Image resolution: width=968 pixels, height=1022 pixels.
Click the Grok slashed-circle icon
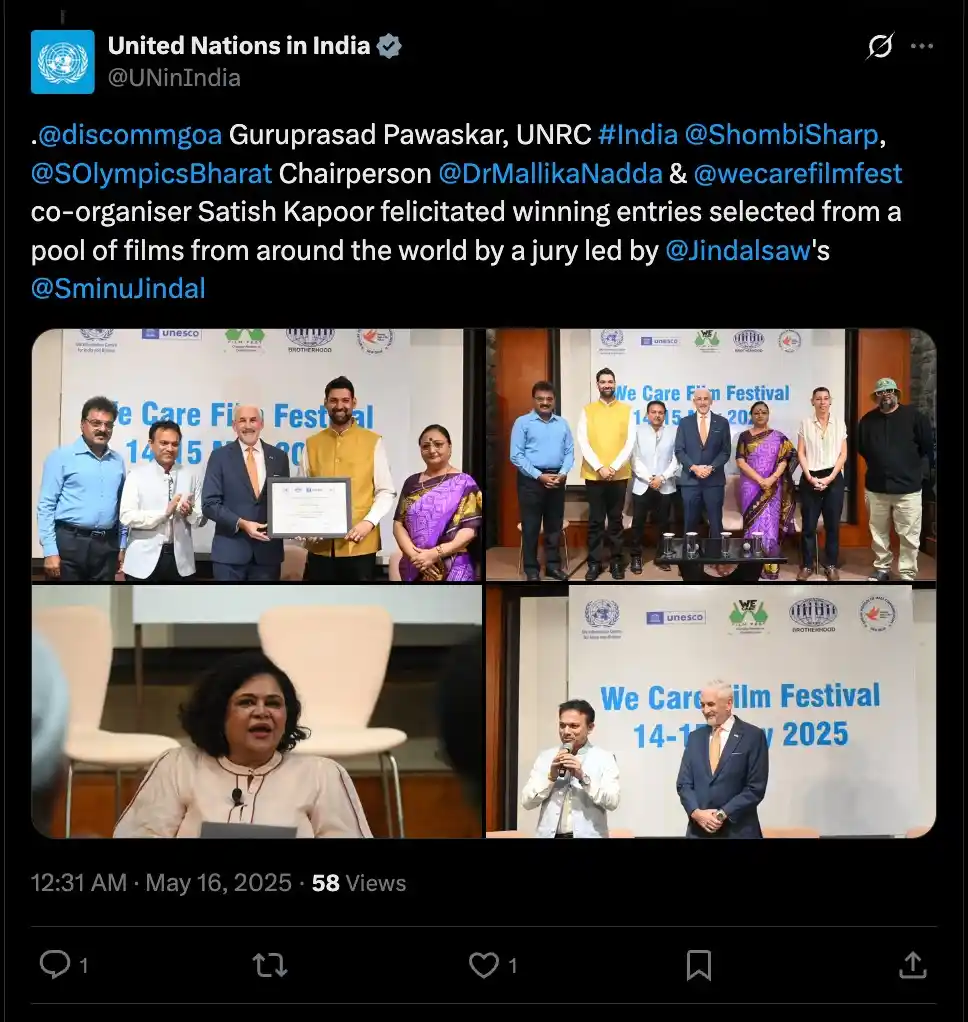879,46
